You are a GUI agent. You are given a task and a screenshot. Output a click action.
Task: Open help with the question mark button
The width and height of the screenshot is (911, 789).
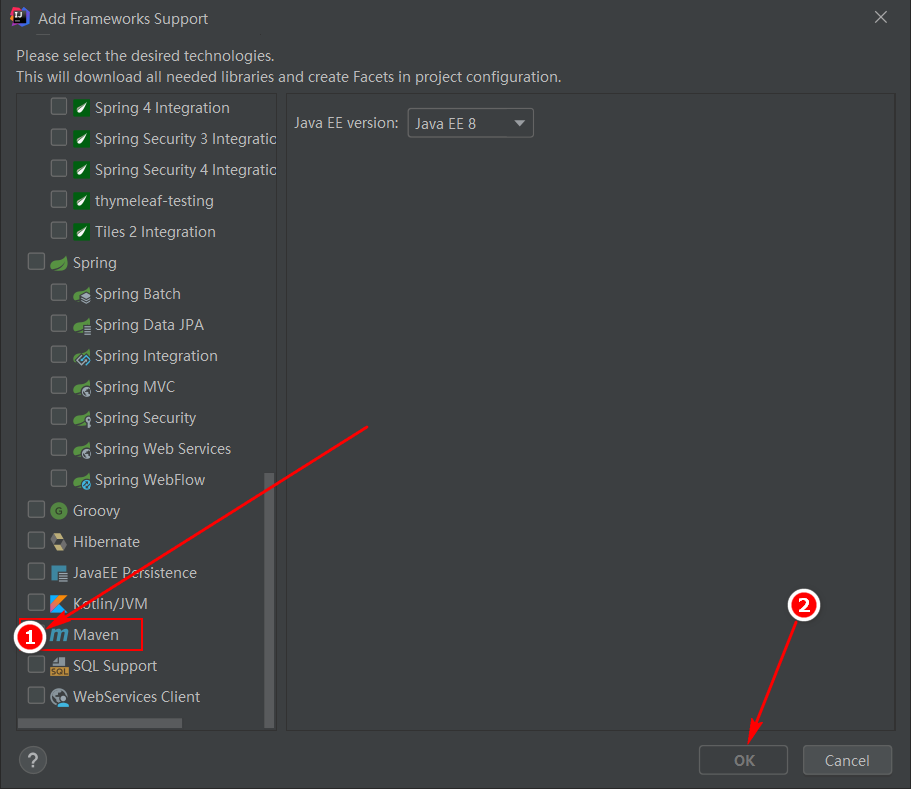point(33,760)
